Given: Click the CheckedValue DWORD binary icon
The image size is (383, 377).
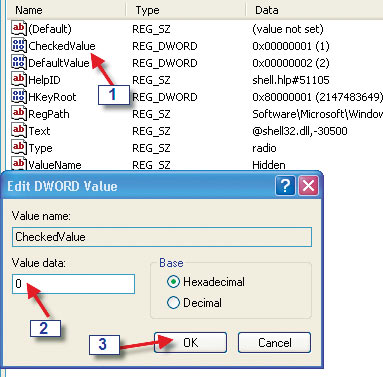Looking at the screenshot, I should tap(19, 45).
